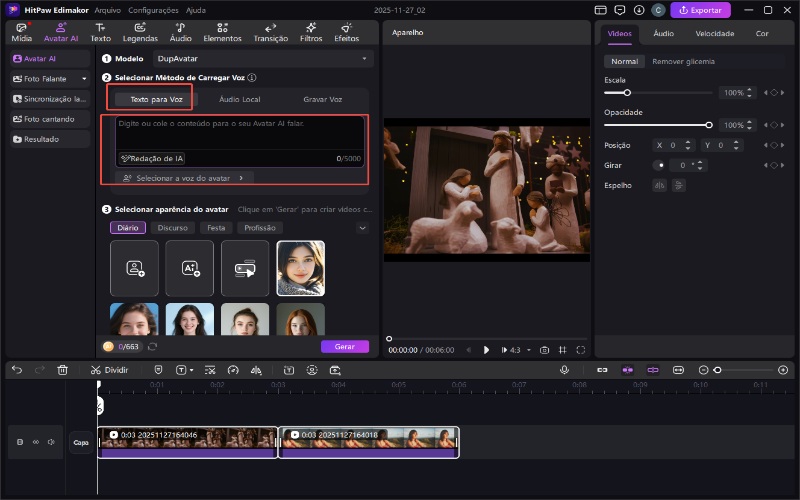Increase the Escala percentage stepper
Image resolution: width=800 pixels, height=500 pixels.
(x=749, y=90)
